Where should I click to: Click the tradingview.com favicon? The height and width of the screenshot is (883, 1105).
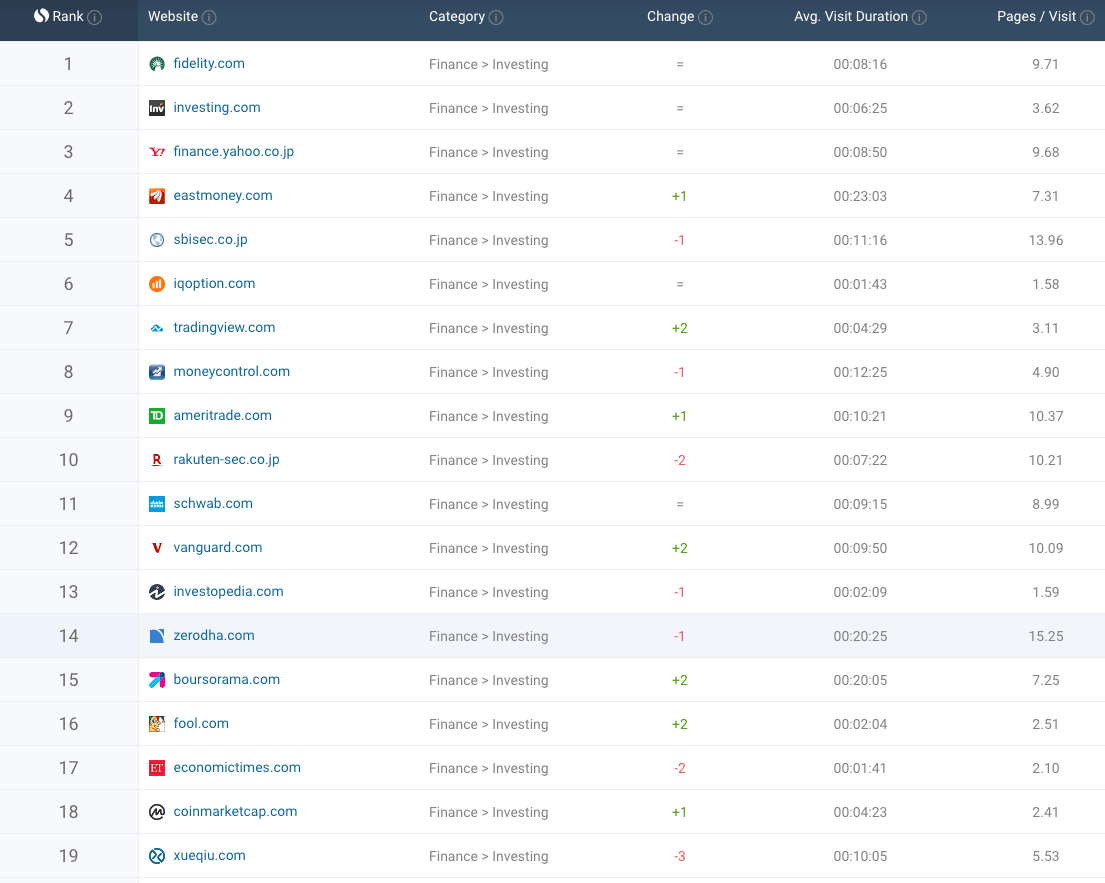tap(156, 328)
